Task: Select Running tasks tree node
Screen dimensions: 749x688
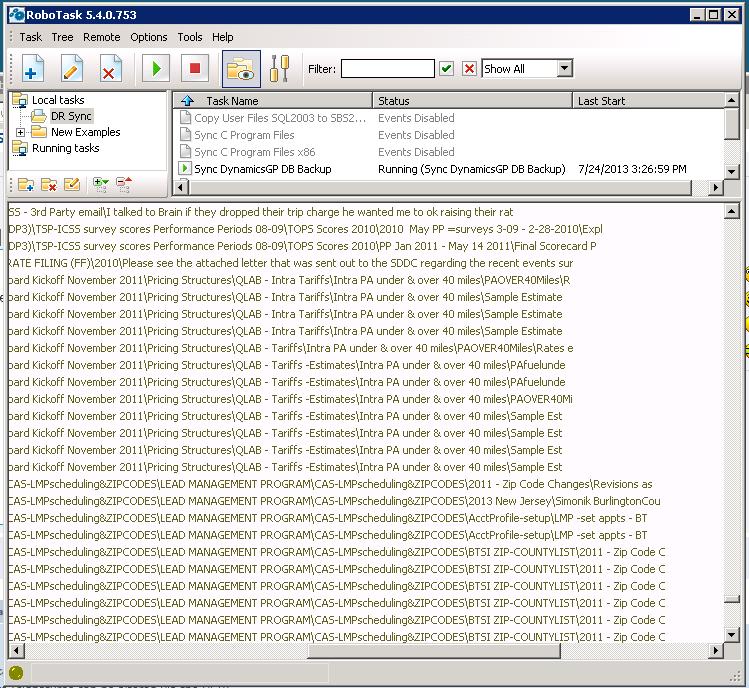Action: pos(65,148)
